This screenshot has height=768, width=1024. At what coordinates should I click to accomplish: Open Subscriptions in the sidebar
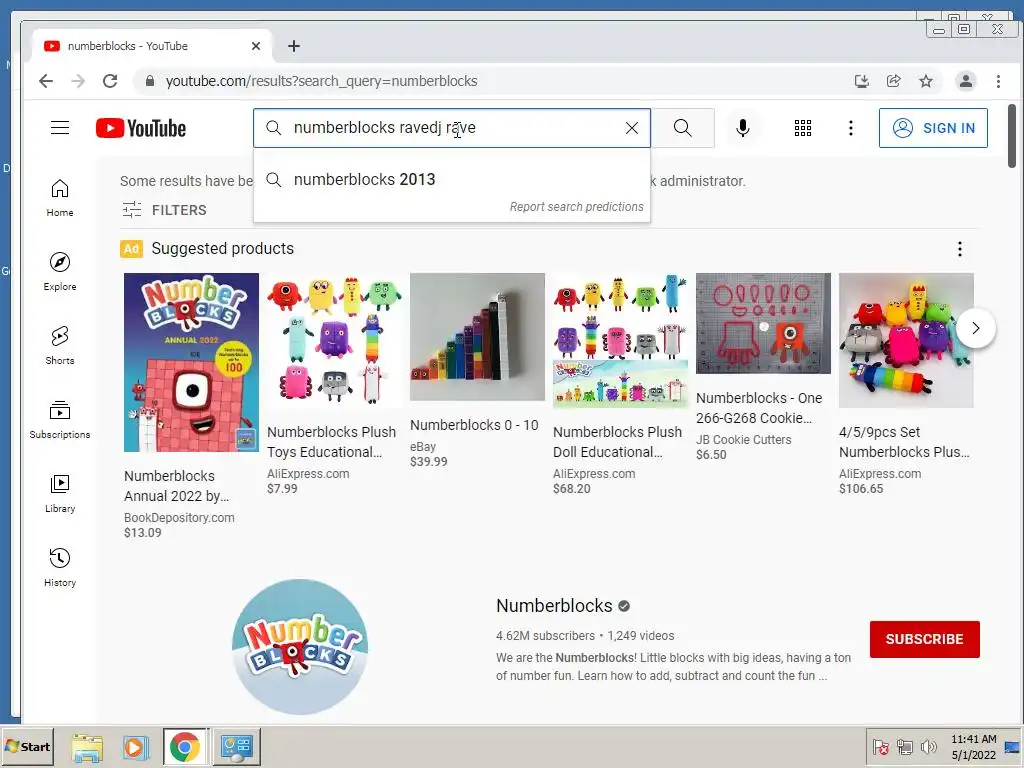pyautogui.click(x=60, y=419)
